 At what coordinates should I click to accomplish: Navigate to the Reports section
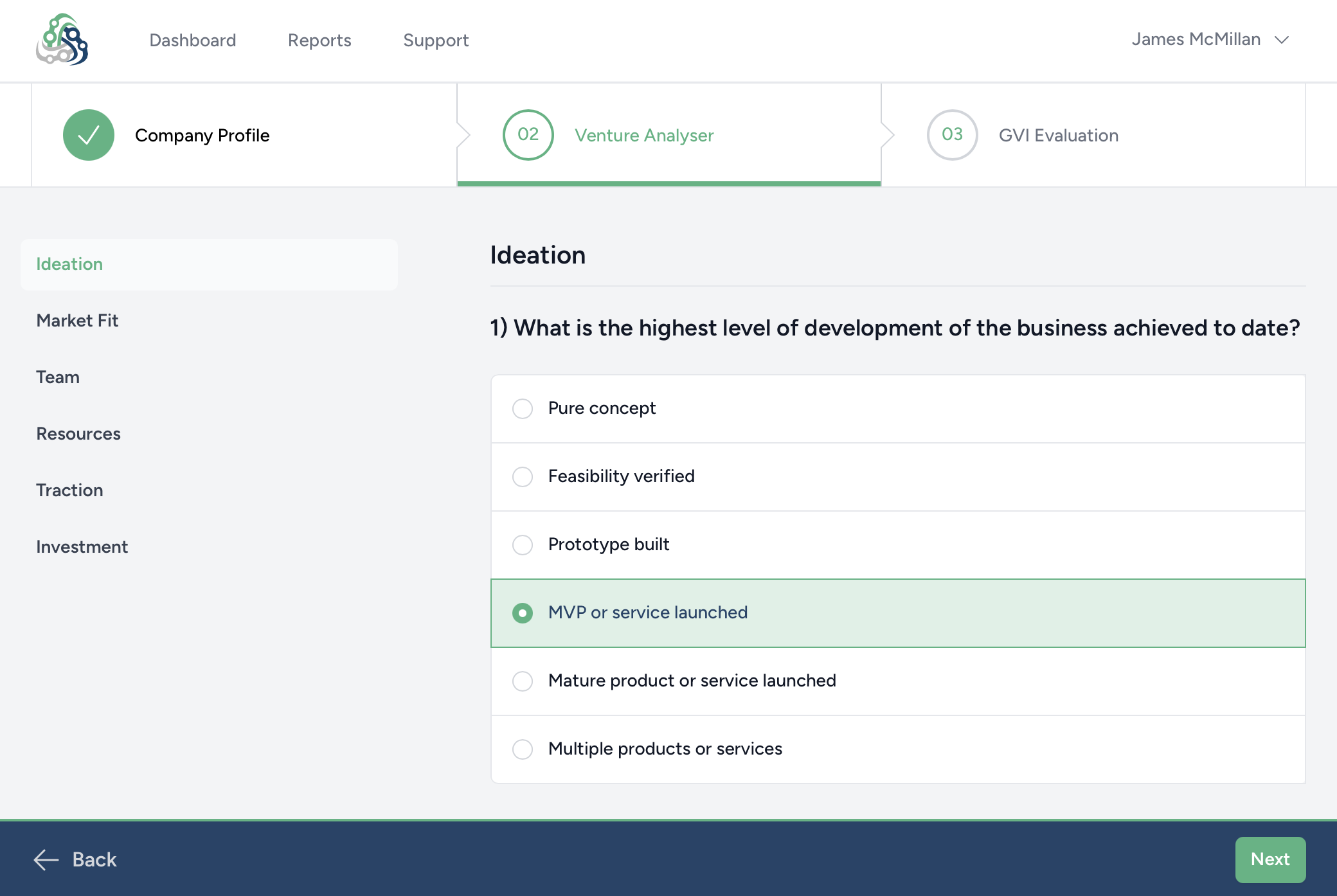pyautogui.click(x=319, y=40)
